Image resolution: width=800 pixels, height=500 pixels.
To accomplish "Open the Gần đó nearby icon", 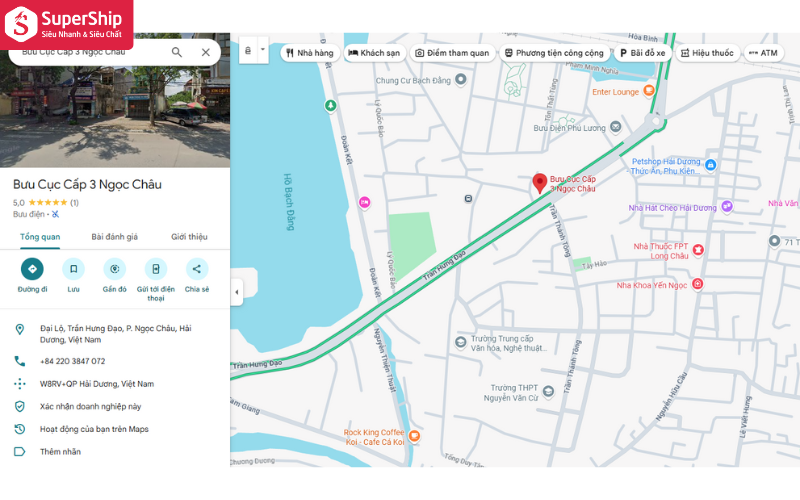I will pyautogui.click(x=115, y=269).
